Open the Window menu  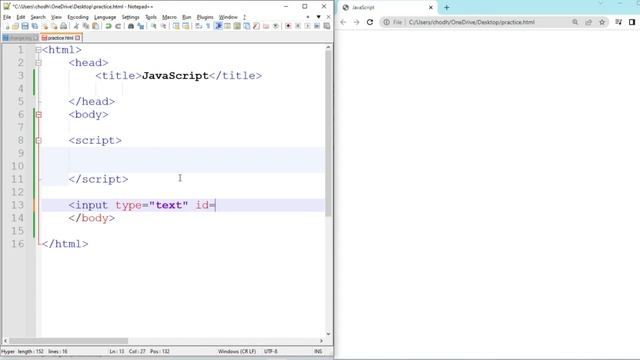[x=228, y=17]
